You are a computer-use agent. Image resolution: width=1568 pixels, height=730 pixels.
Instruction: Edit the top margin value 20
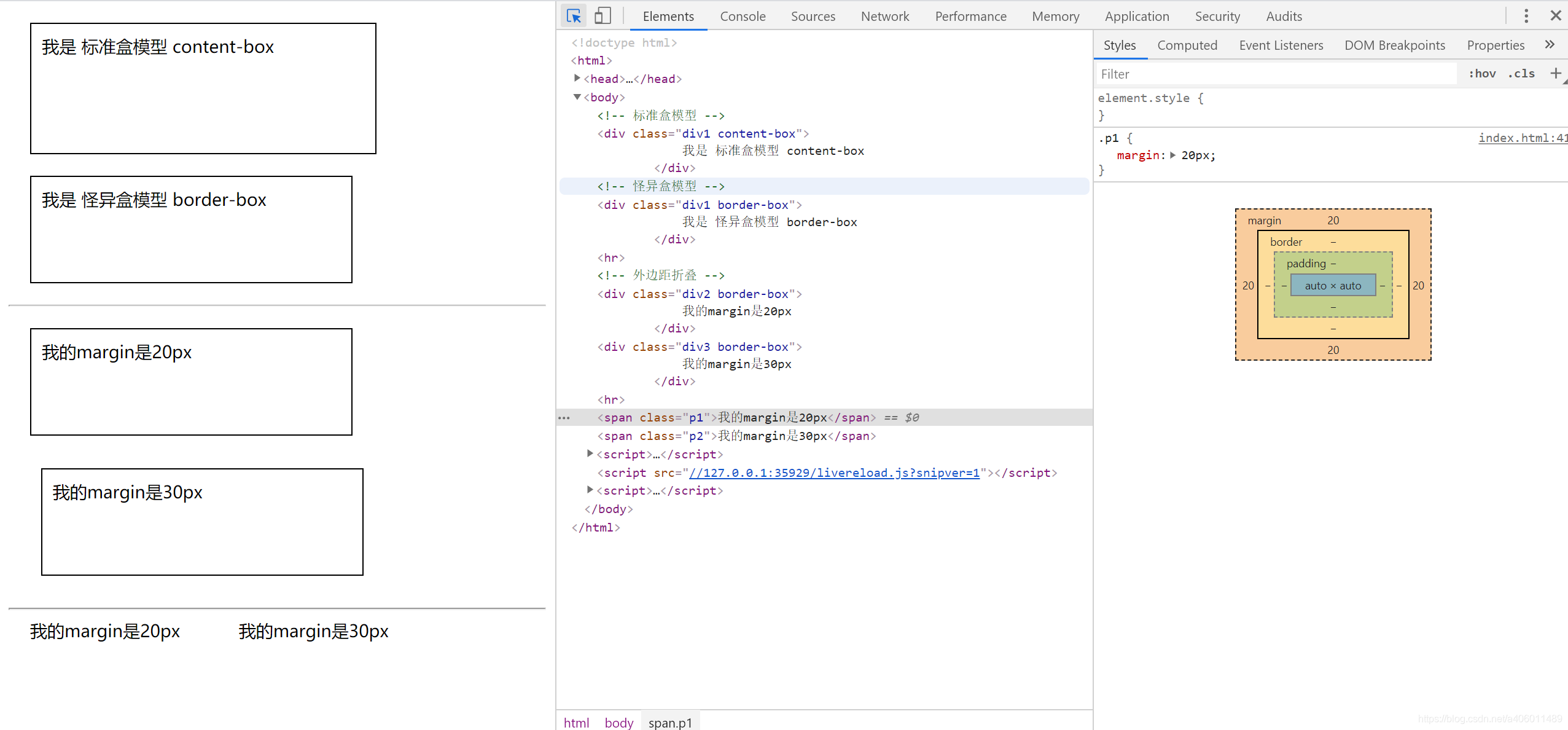pos(1333,220)
